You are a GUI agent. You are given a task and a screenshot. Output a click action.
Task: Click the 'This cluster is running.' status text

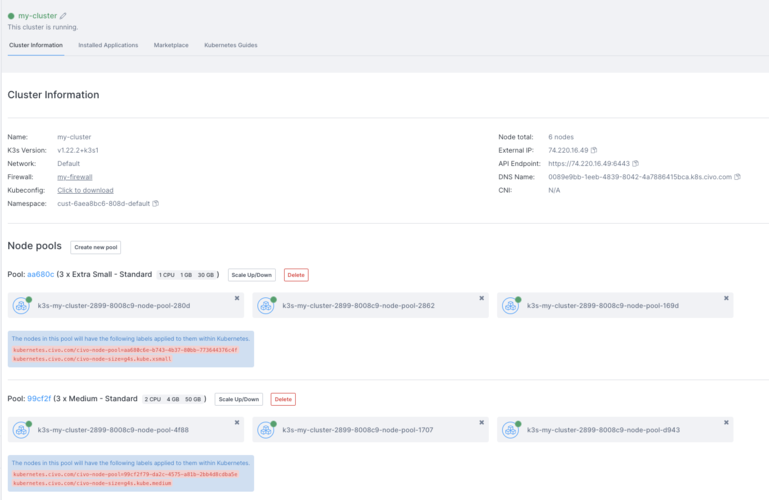pos(43,27)
